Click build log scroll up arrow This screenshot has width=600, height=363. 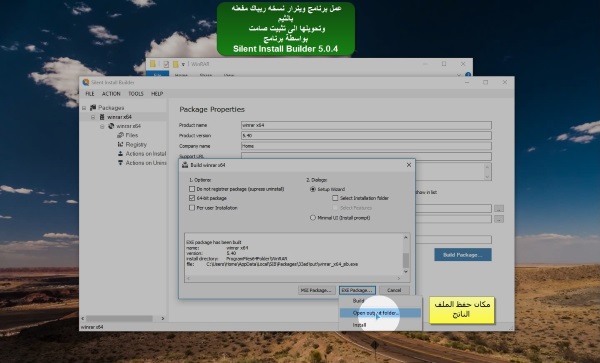pos(406,238)
